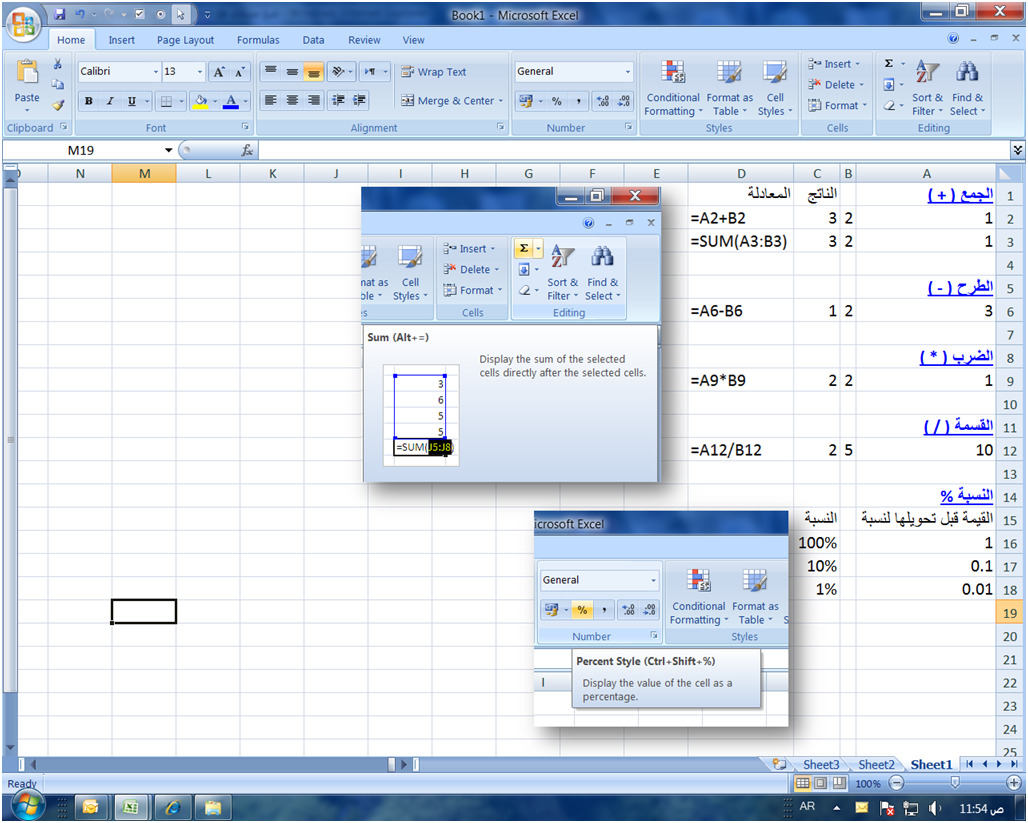Click the Merge & Center button

(452, 101)
